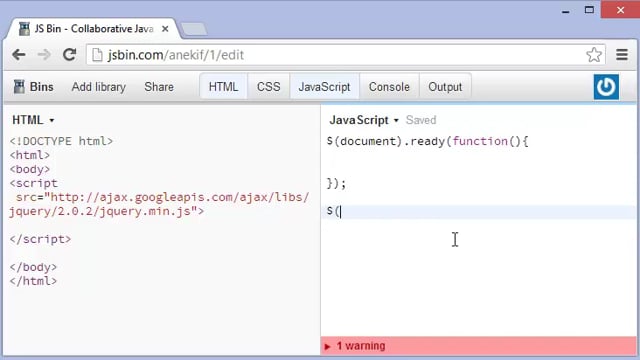
Task: Click the <!DOCTYPE html> line
Action: coord(61,141)
